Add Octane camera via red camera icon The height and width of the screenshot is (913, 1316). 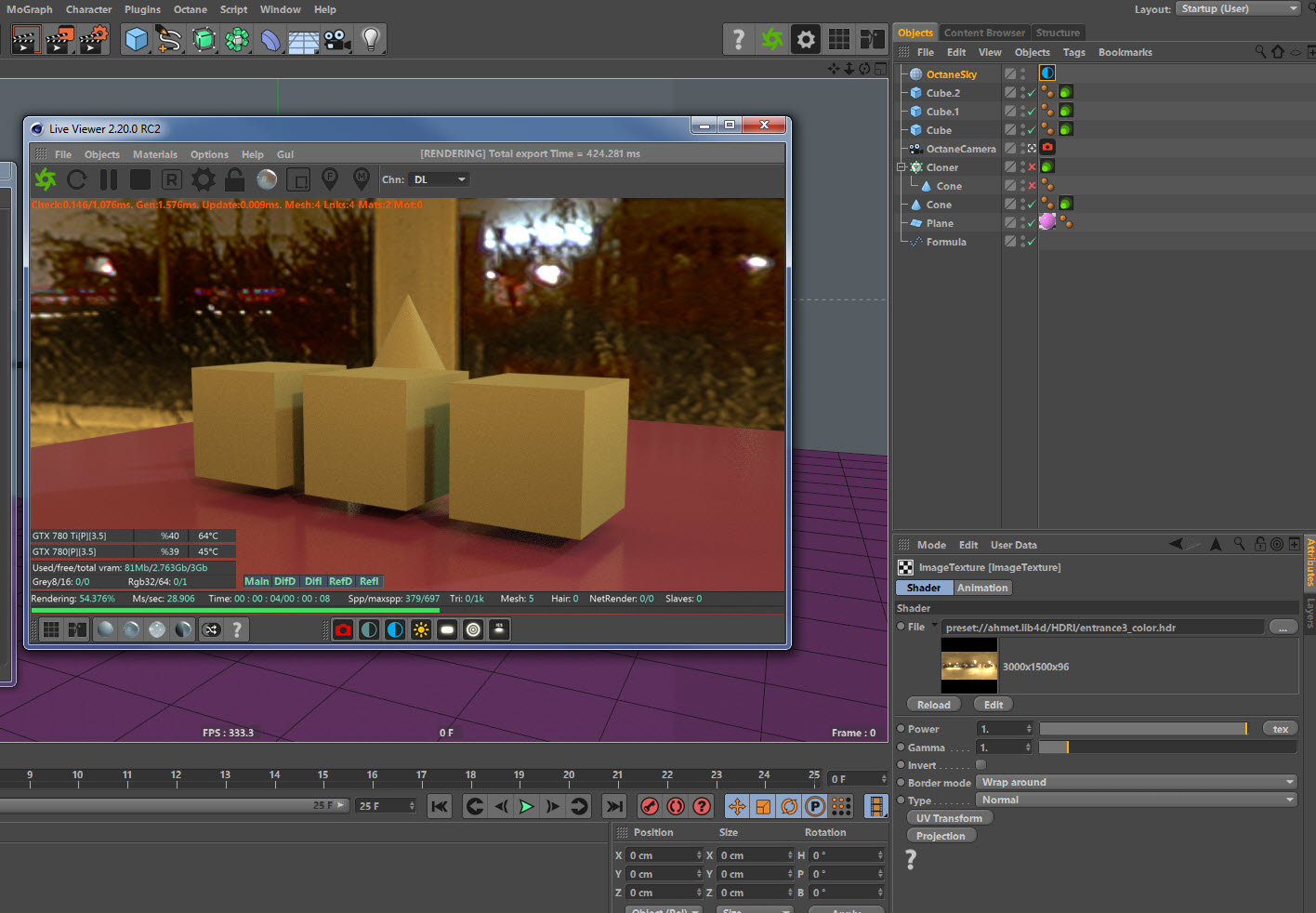[x=343, y=629]
